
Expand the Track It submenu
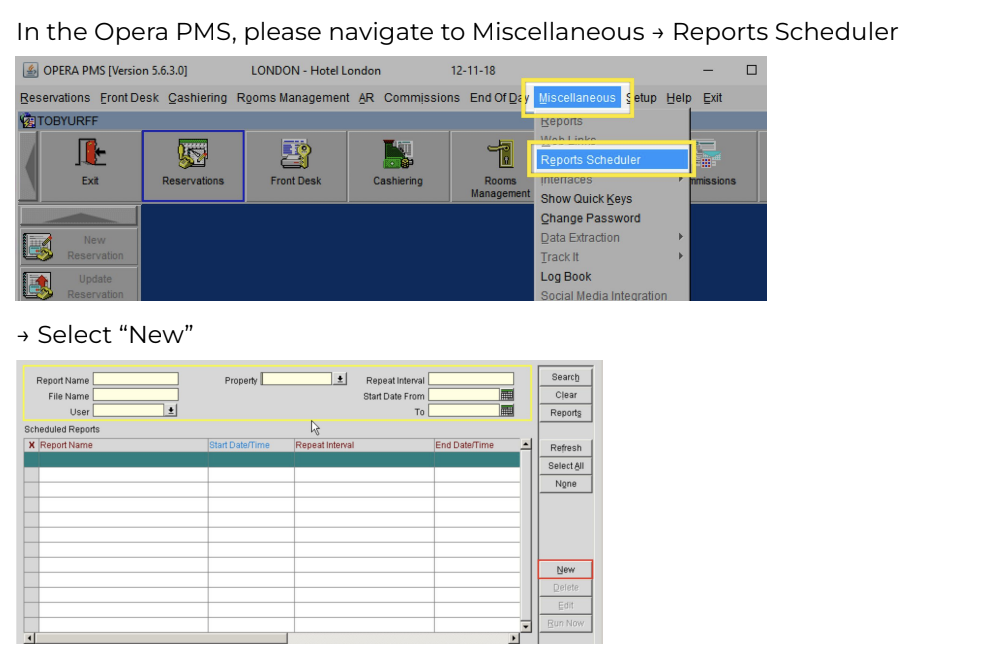click(611, 257)
